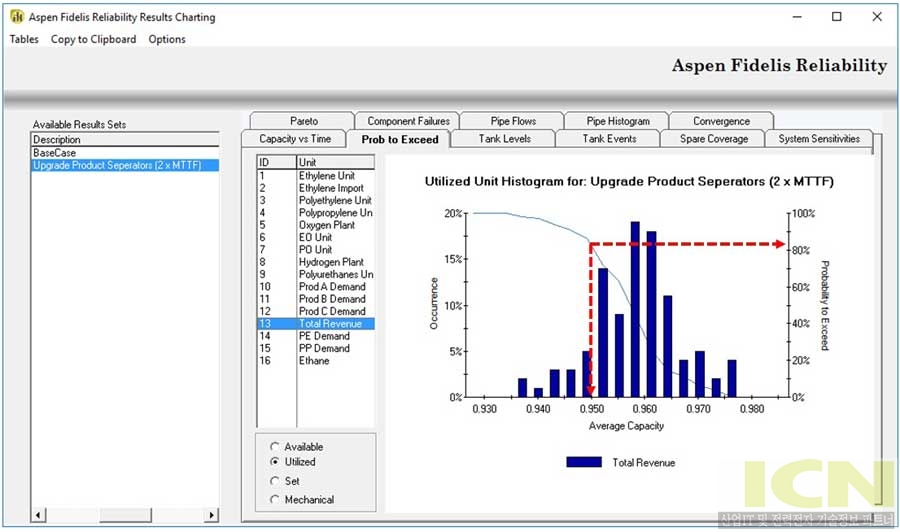
Task: Select BaseCase results set
Action: tap(54, 153)
